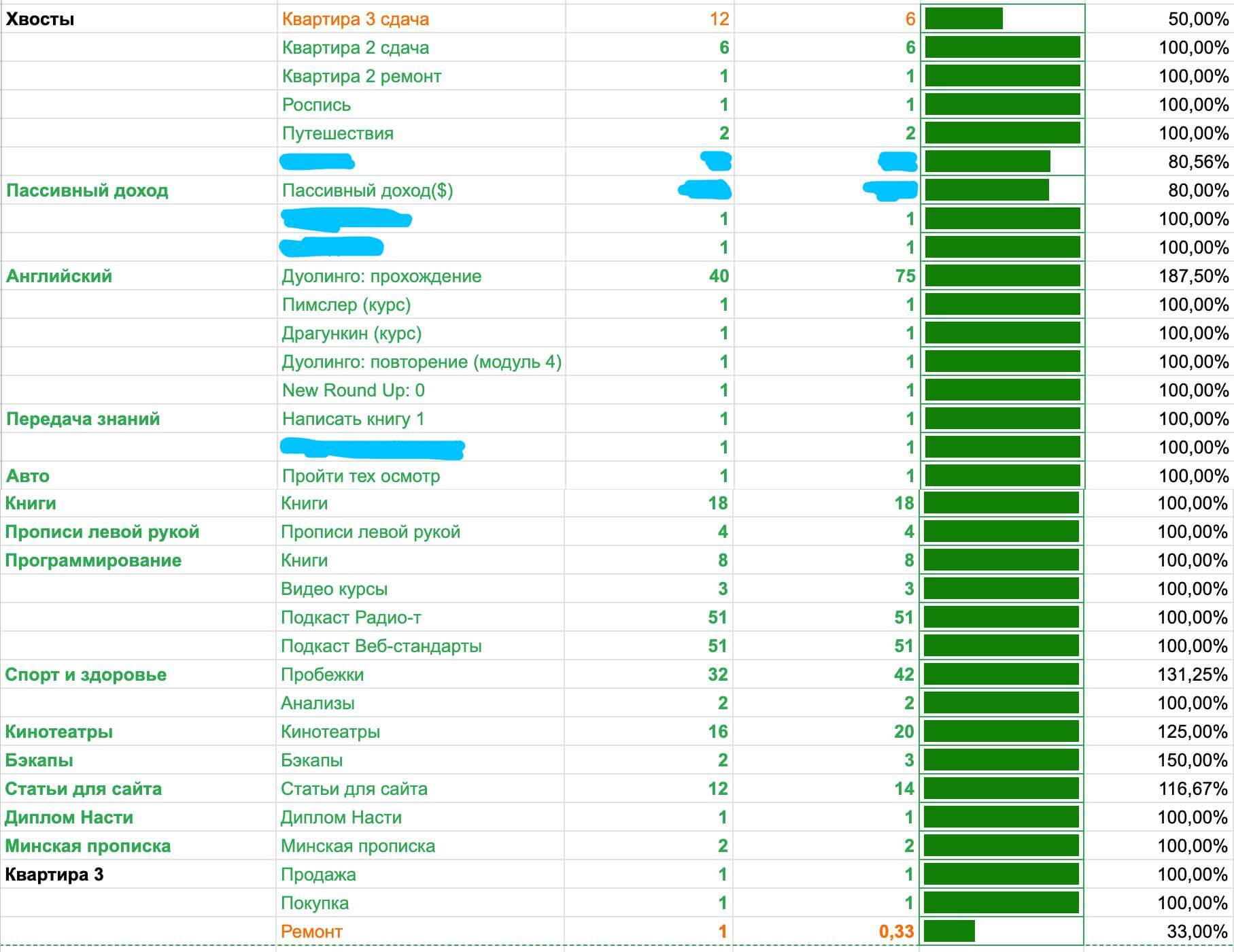Select the orange "Ремонт" task cell
The width and height of the screenshot is (1234, 952).
tap(311, 932)
